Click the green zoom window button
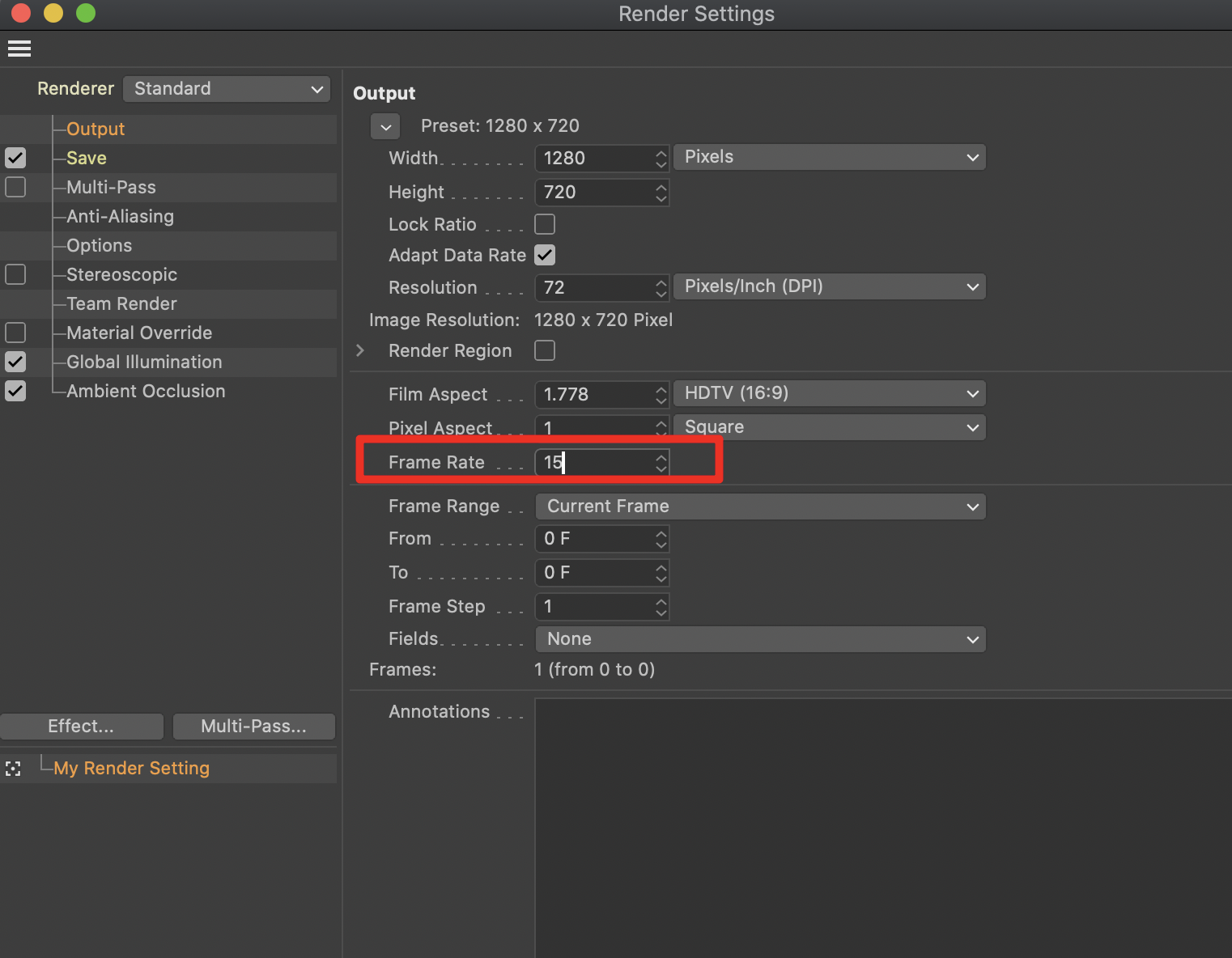 tap(86, 13)
